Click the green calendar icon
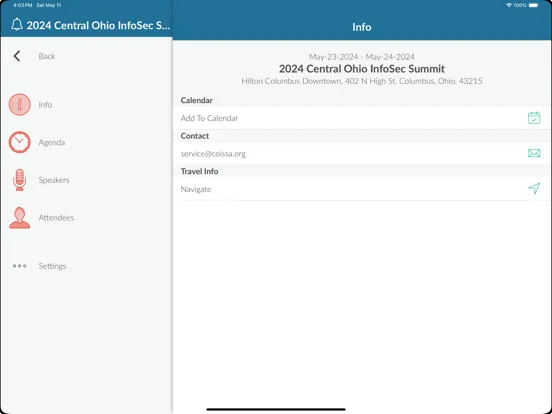552x414 pixels. point(534,118)
